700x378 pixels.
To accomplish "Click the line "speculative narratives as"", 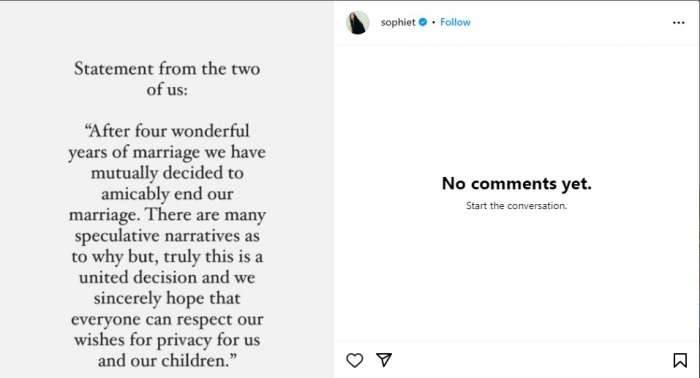I will pos(167,236).
